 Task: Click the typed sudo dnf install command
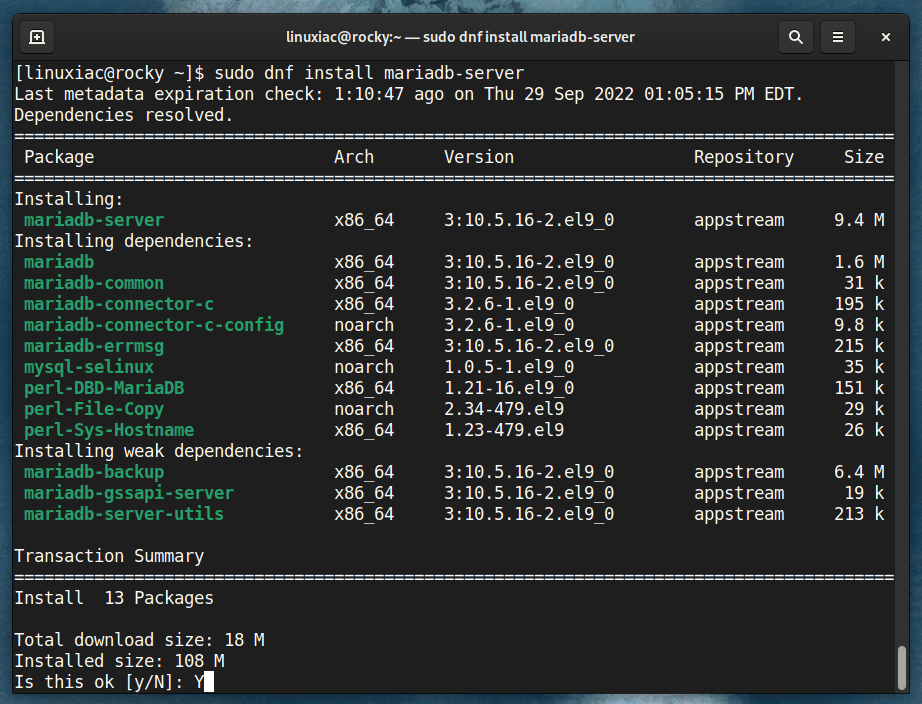pos(369,73)
